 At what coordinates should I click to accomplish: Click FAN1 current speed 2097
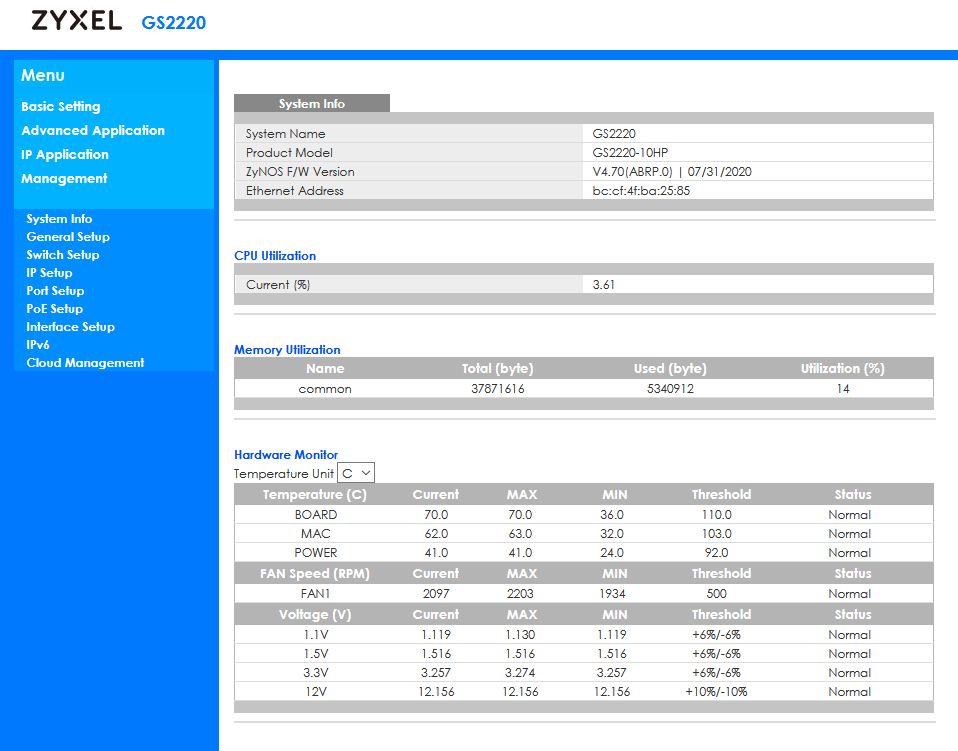tap(436, 593)
